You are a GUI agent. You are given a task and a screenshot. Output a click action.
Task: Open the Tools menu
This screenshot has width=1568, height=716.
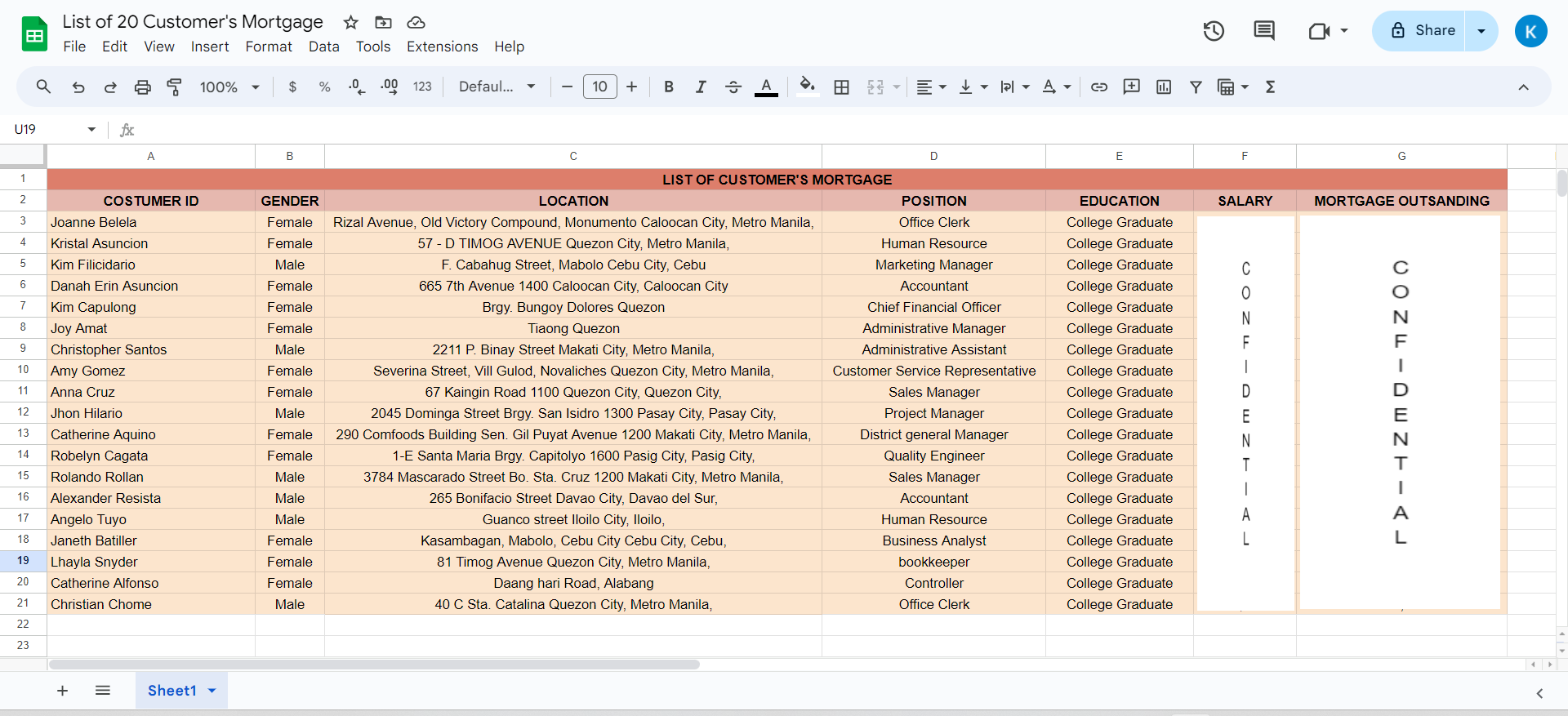click(x=373, y=47)
